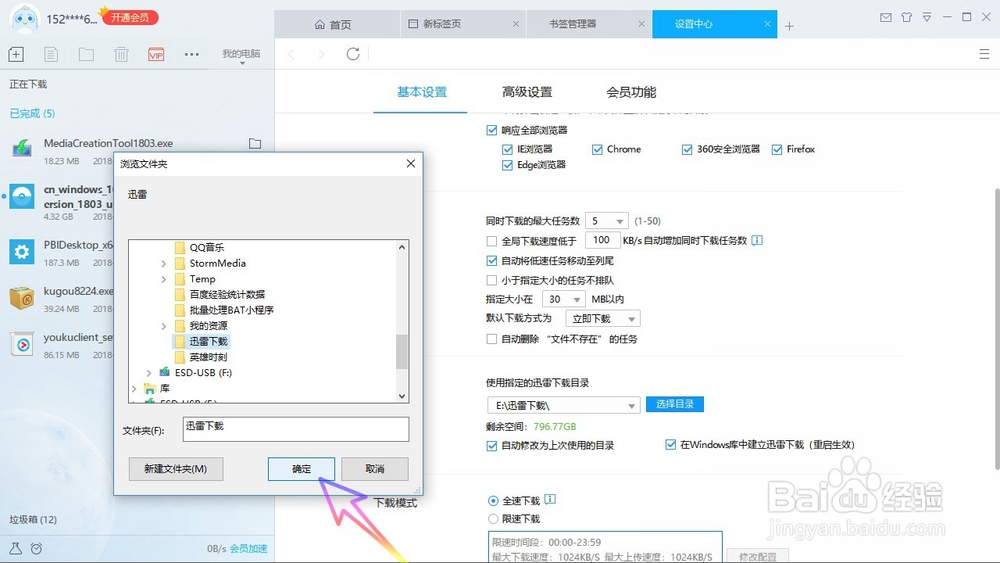Screen dimensions: 1000x563
Task: Open the task list document icon
Action: click(51, 54)
